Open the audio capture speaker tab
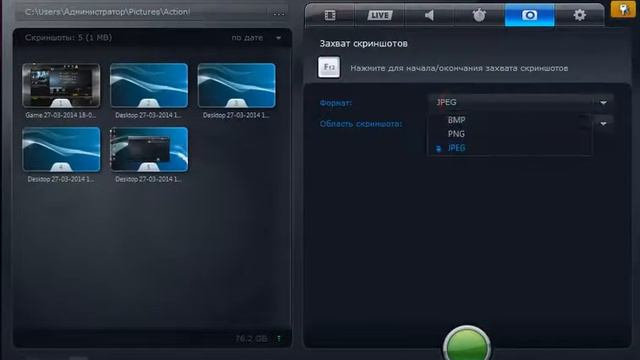Image resolution: width=640 pixels, height=360 pixels. tap(429, 16)
